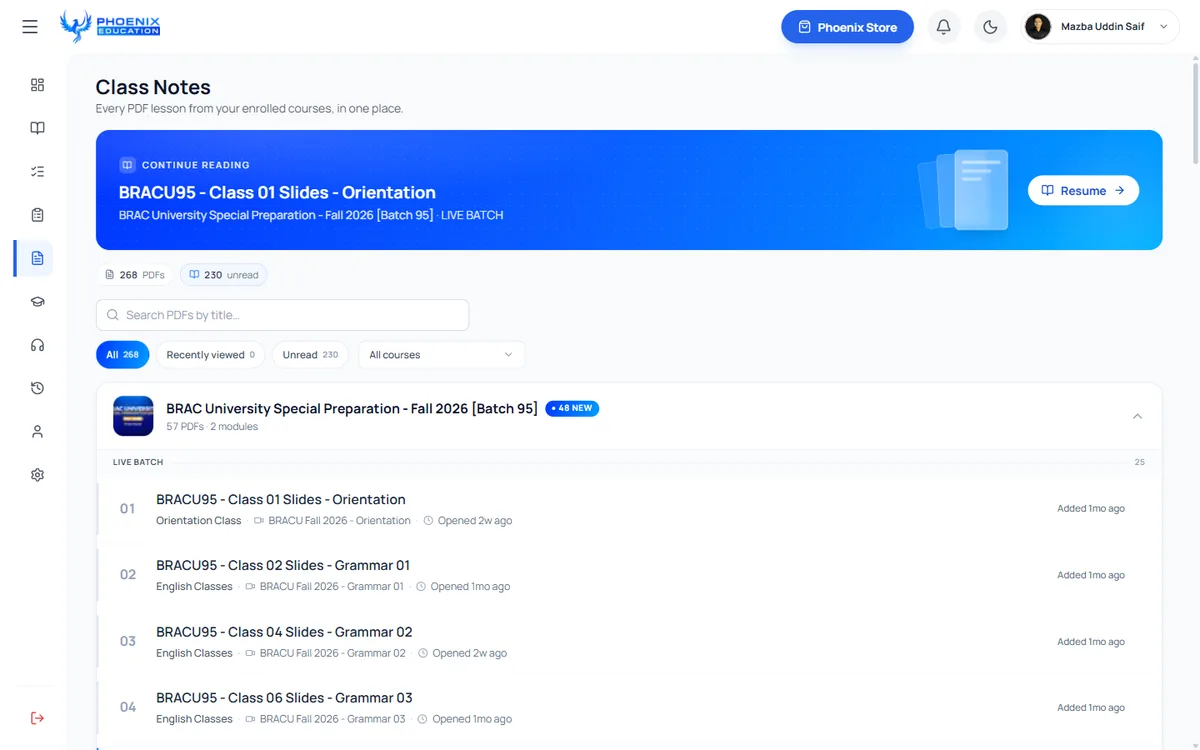The height and width of the screenshot is (750, 1200).
Task: Open the checklist sidebar icon
Action: [x=37, y=171]
